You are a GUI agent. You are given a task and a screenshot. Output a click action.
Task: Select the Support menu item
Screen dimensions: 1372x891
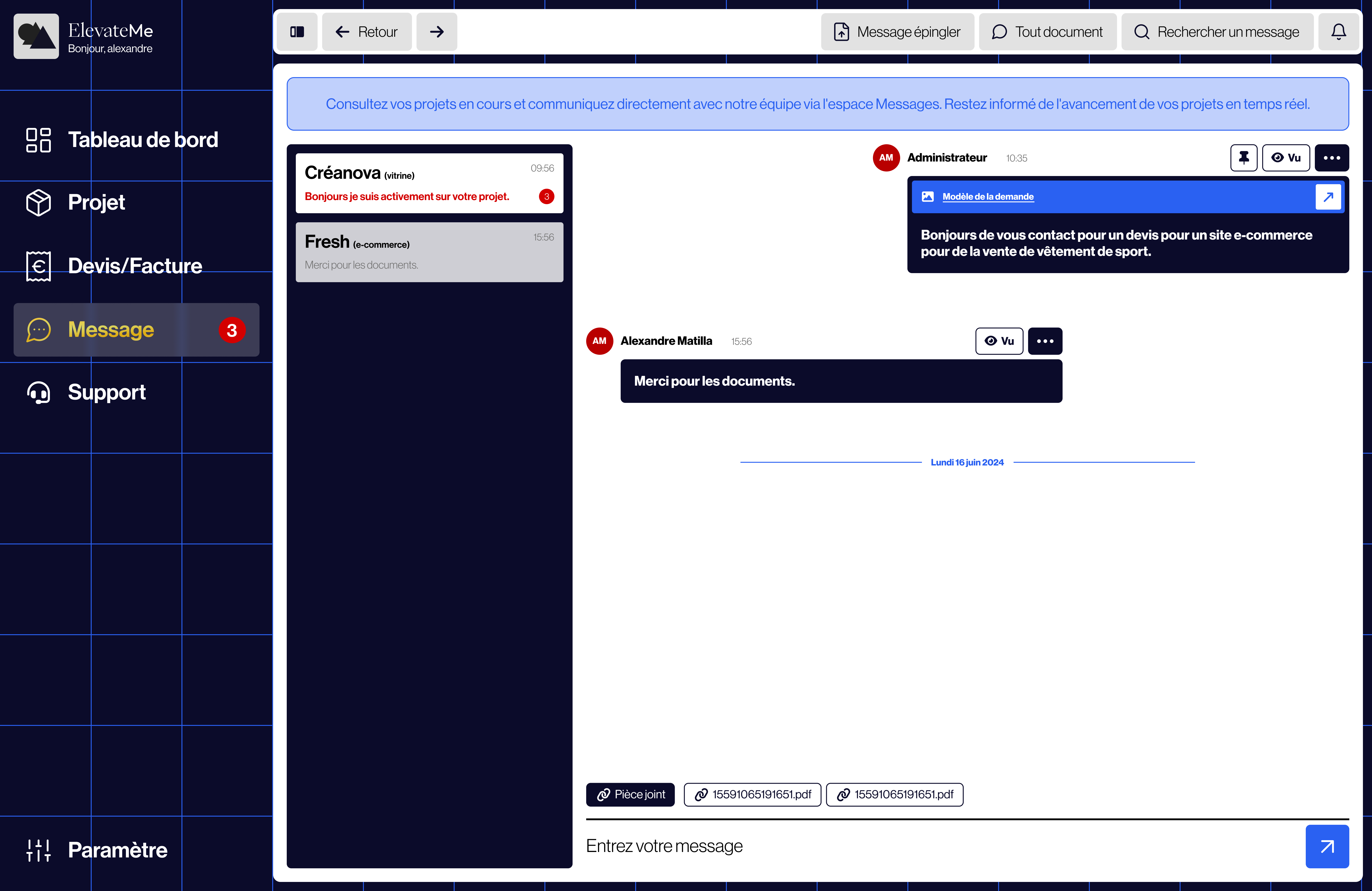(x=107, y=392)
